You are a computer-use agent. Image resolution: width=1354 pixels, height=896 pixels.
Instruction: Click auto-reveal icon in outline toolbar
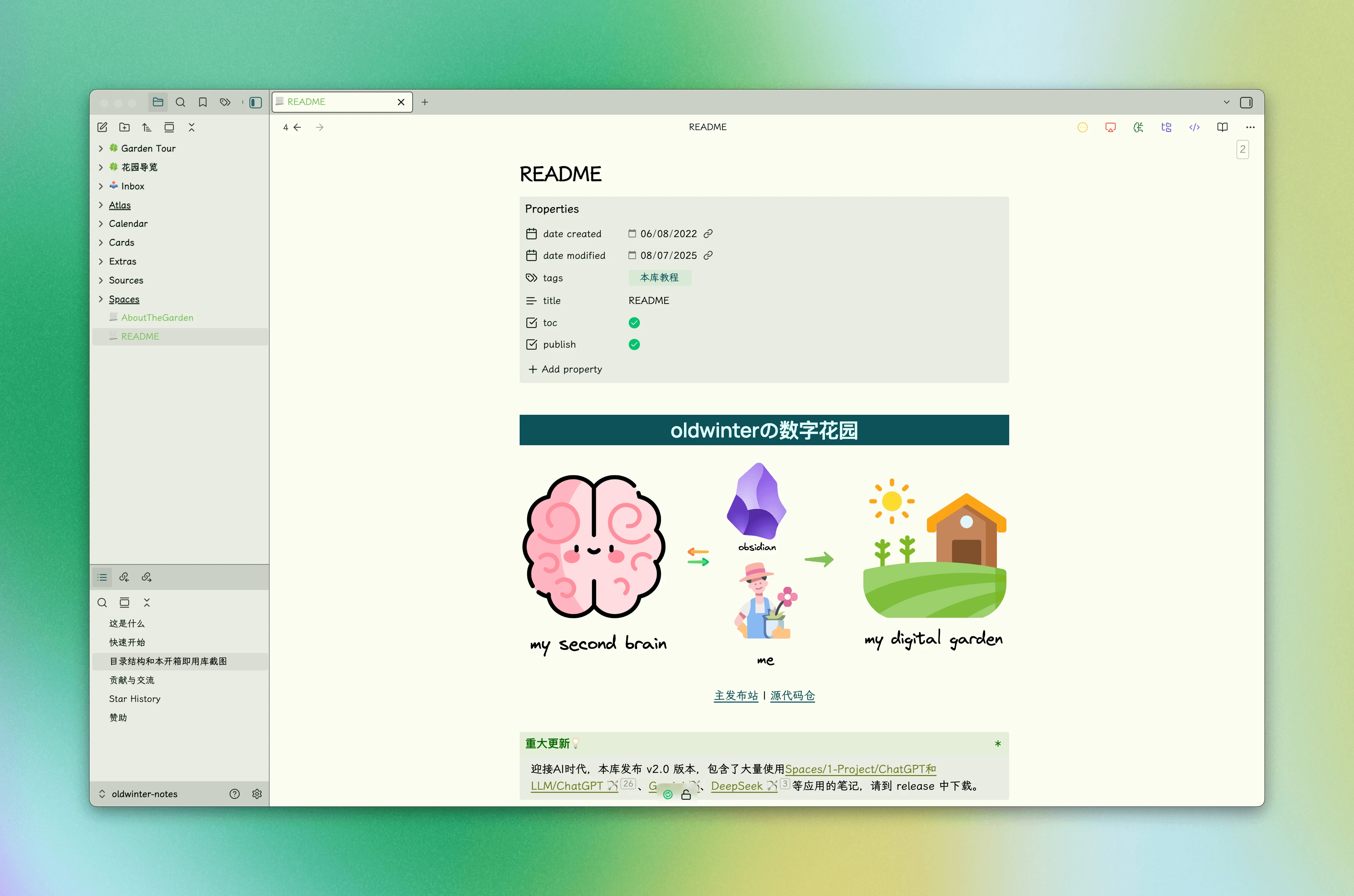point(124,602)
